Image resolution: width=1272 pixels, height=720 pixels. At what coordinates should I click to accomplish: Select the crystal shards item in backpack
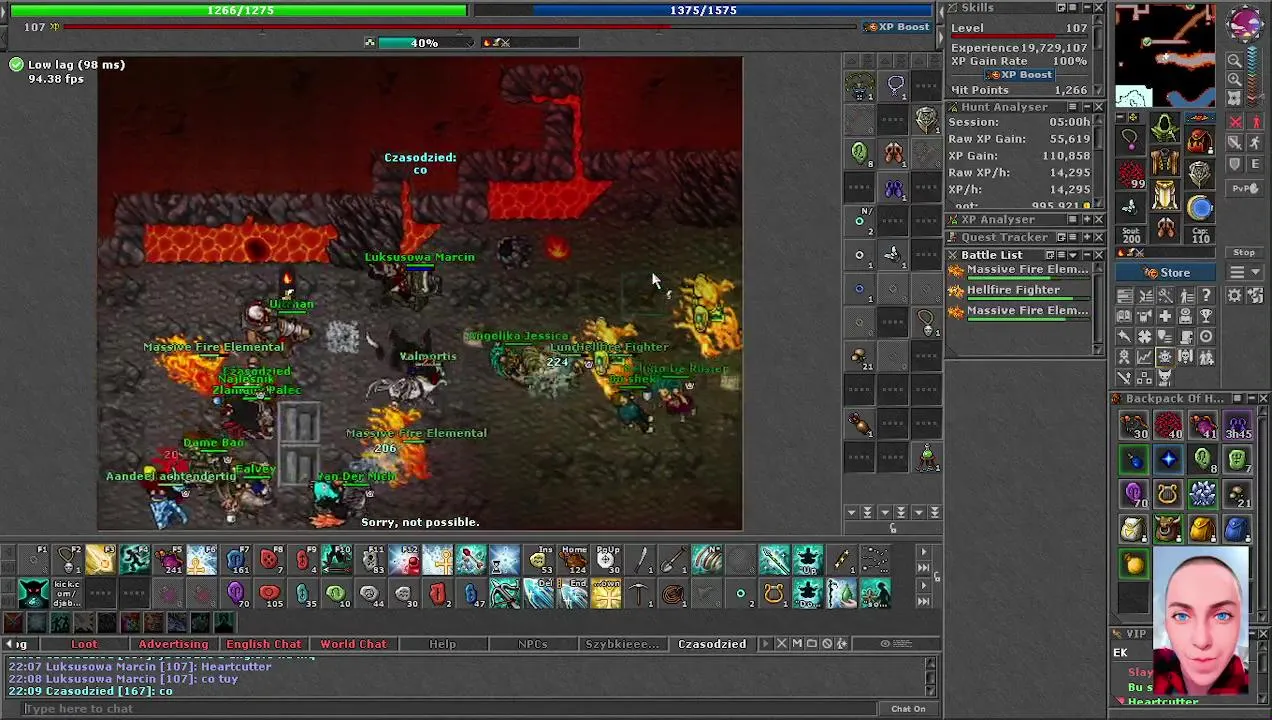[x=1203, y=494]
